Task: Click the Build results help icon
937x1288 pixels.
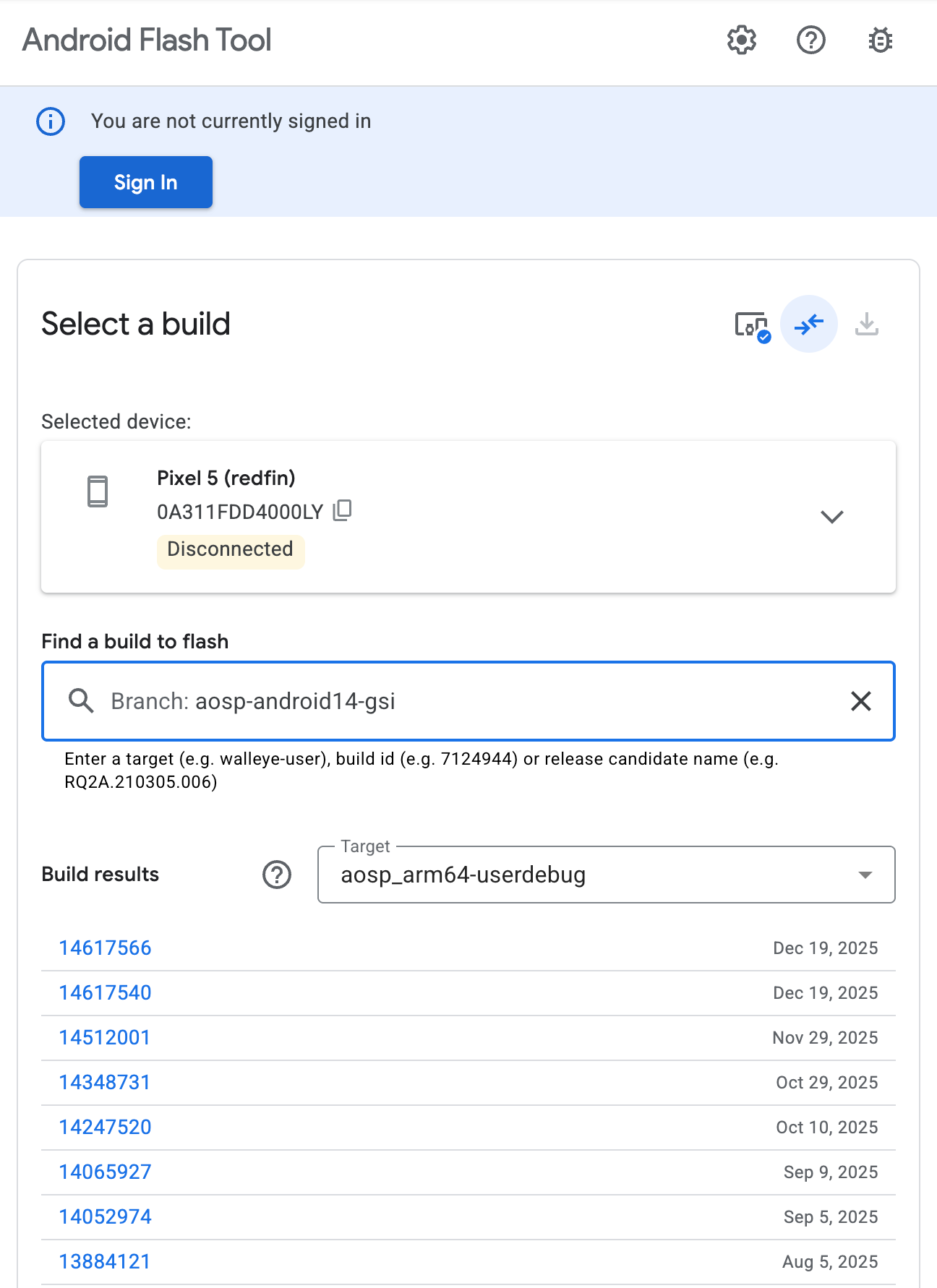Action: click(276, 875)
